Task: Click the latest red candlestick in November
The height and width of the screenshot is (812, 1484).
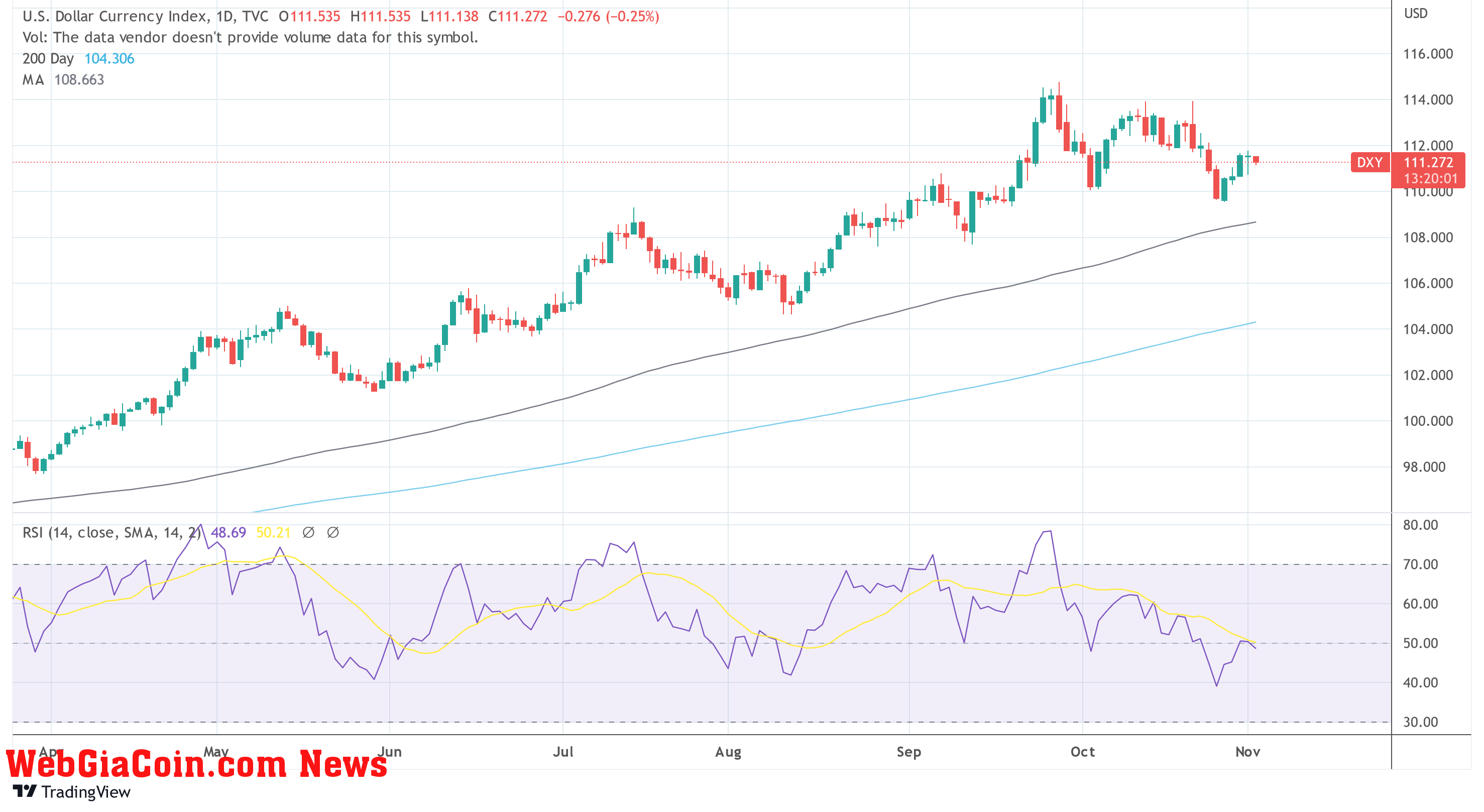Action: [x=1256, y=160]
